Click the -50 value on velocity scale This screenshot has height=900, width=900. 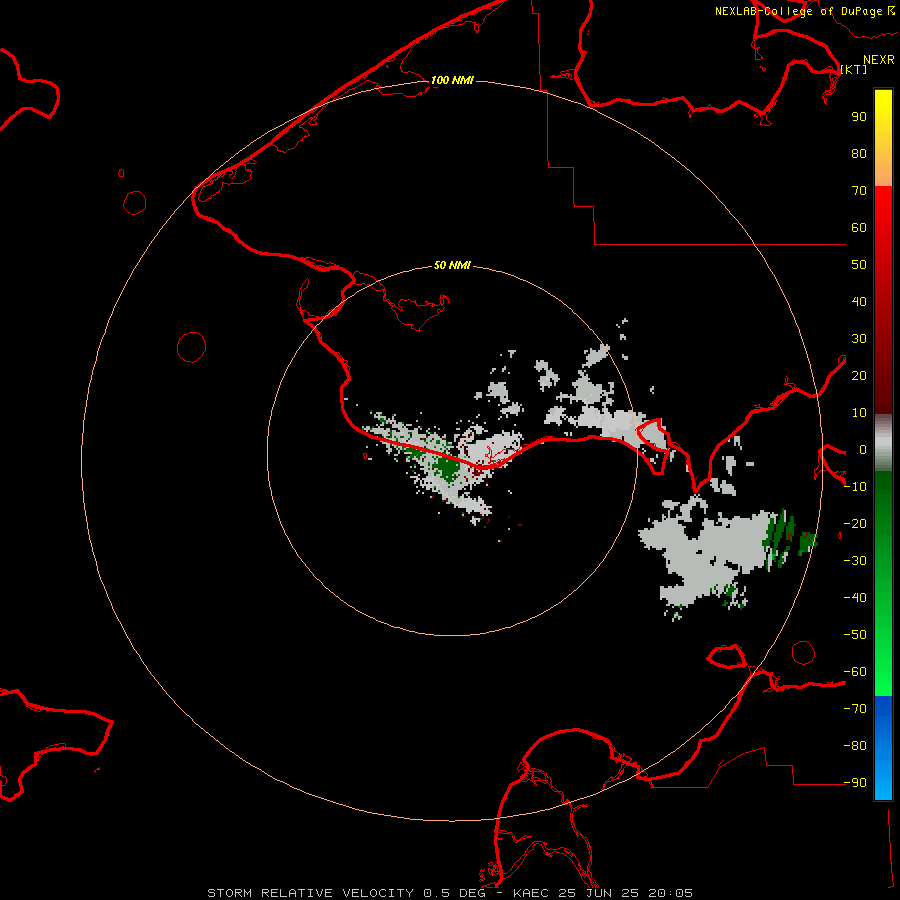(x=855, y=635)
